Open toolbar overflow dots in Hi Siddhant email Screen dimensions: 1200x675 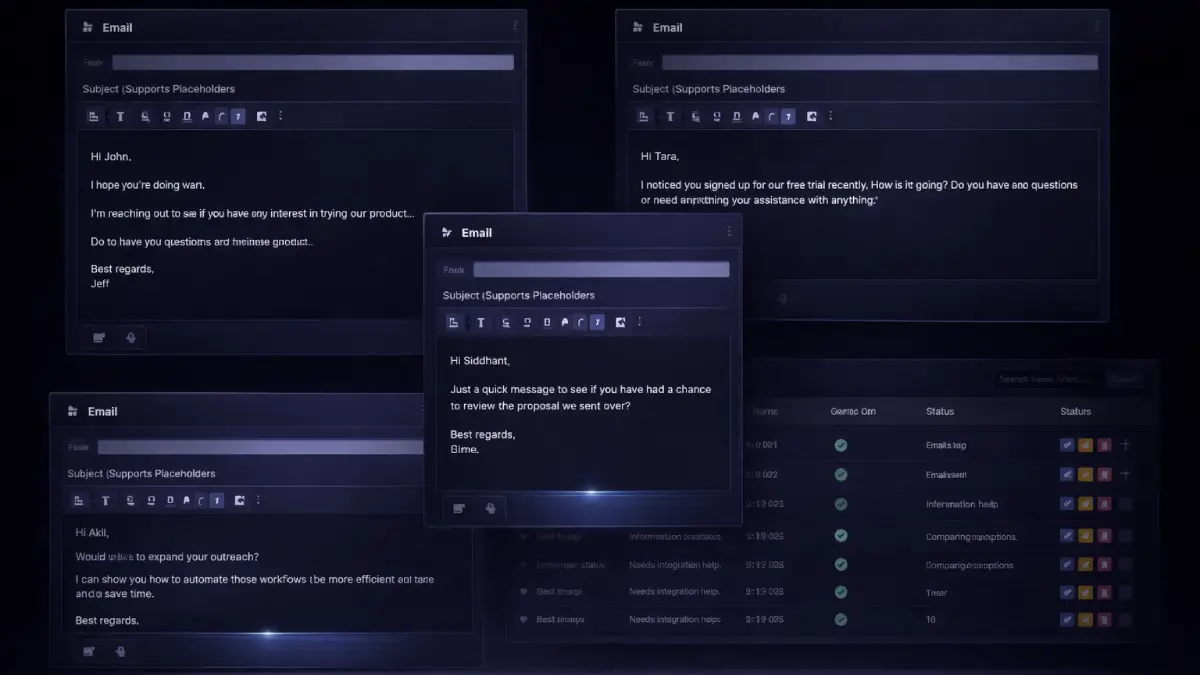pos(640,322)
